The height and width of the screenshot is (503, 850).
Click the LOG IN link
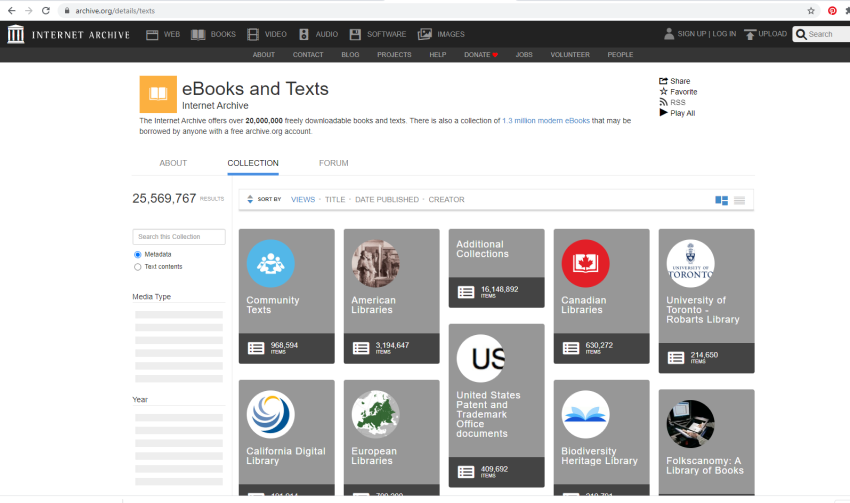pos(724,34)
